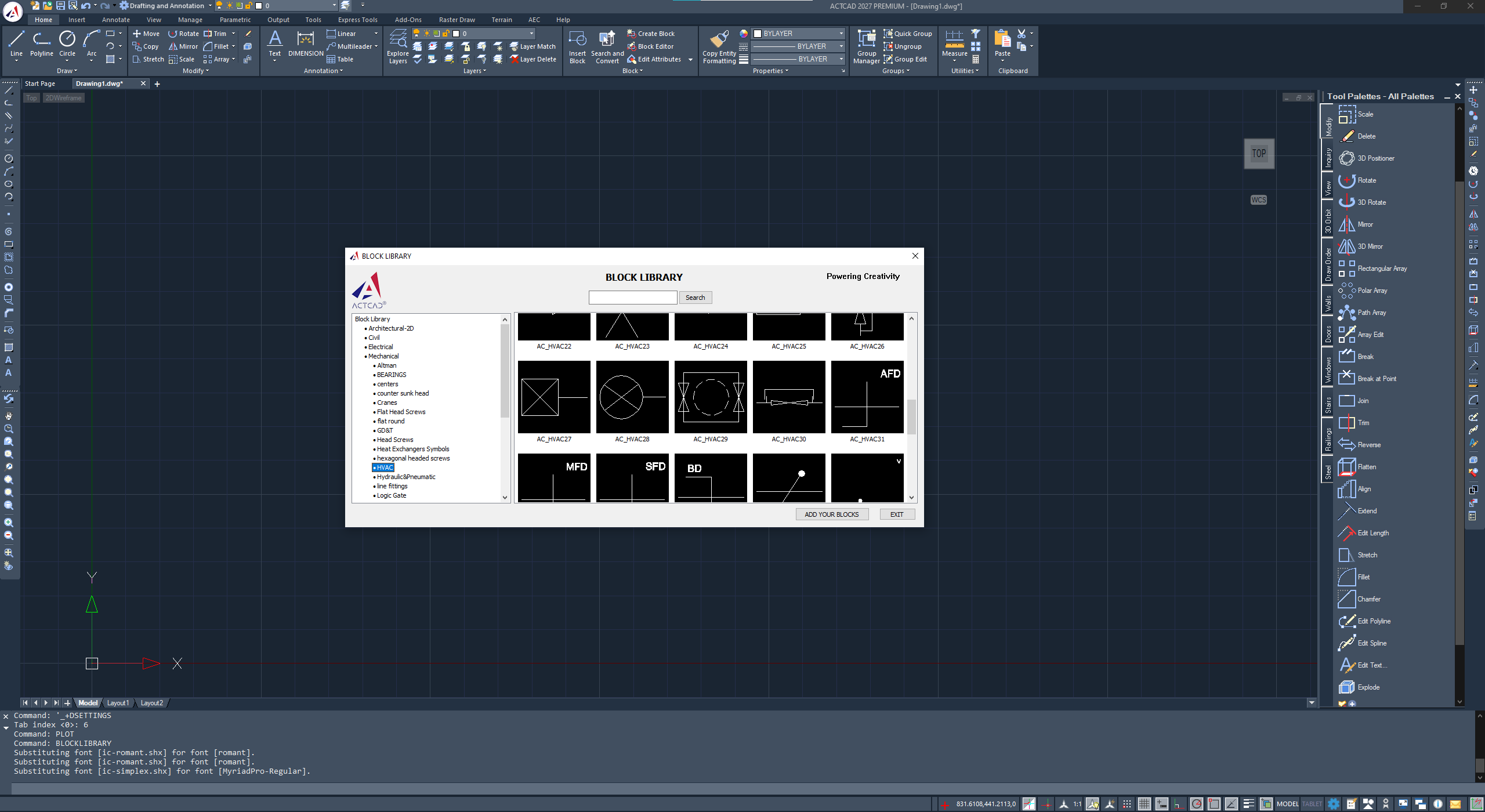Select the Line draw tool
Screen dimensions: 1485x812
pos(16,43)
